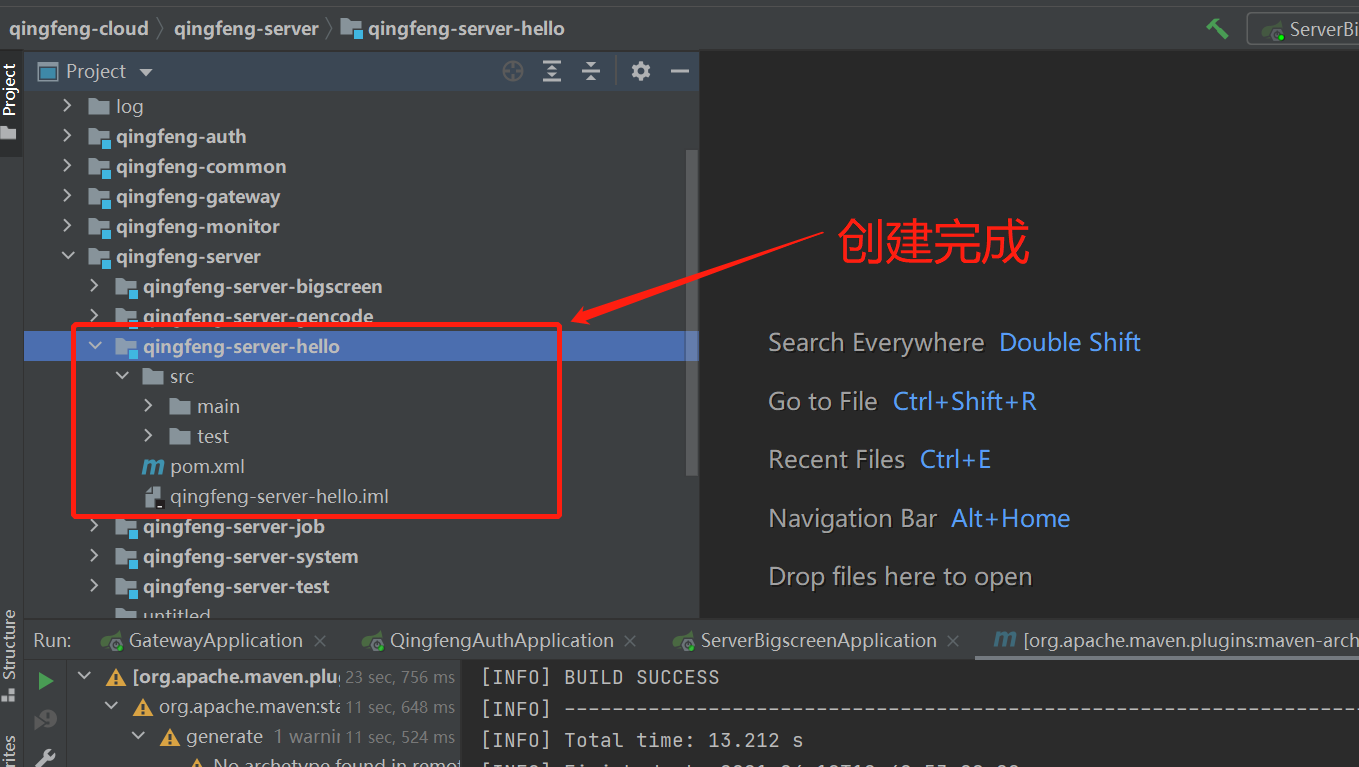Expand qingfeng-server-job module
1359x767 pixels.
(94, 526)
